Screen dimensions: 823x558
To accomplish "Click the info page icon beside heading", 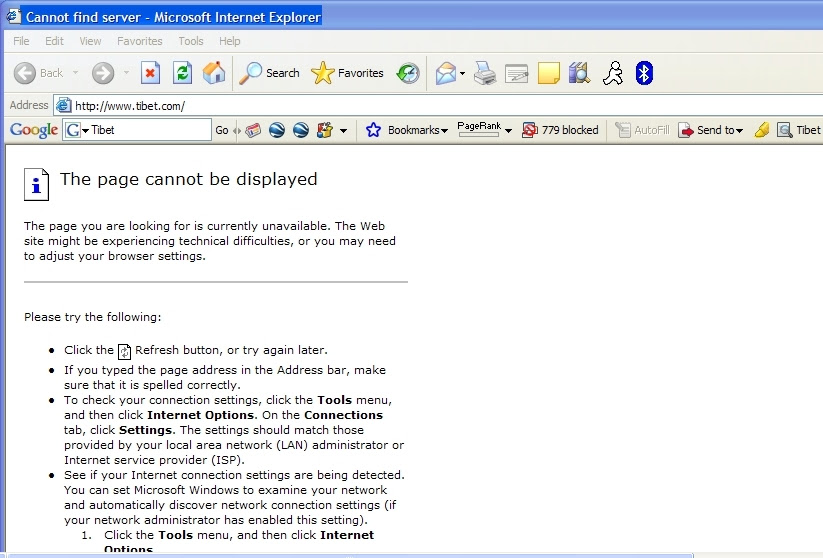I will pos(36,184).
